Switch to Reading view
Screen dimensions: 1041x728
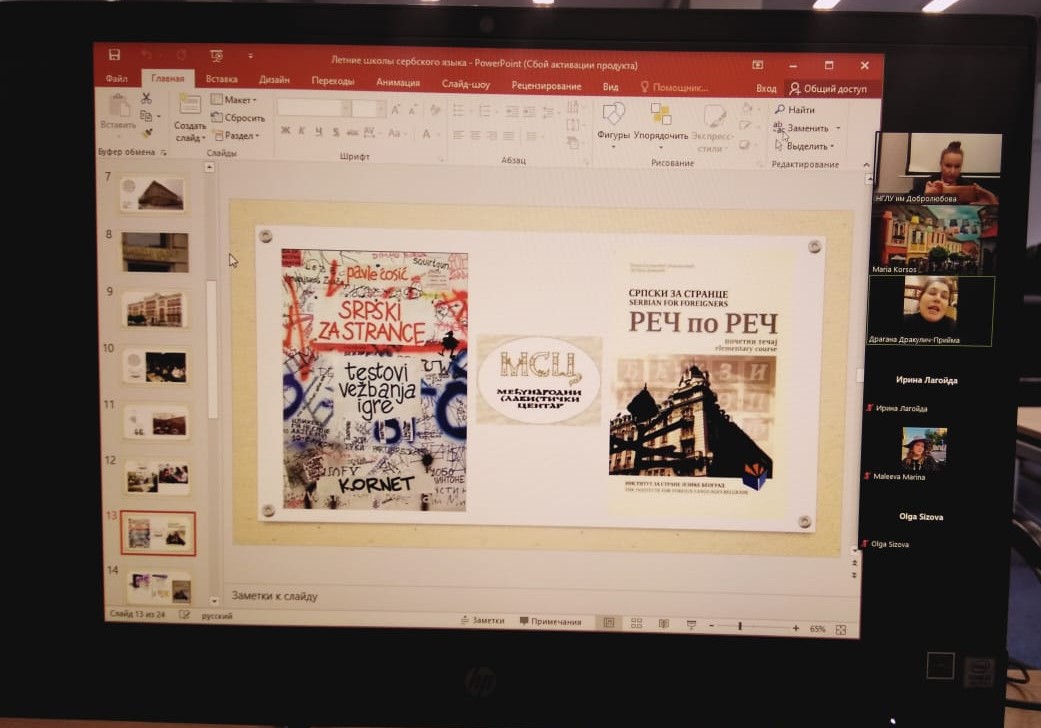(x=663, y=624)
